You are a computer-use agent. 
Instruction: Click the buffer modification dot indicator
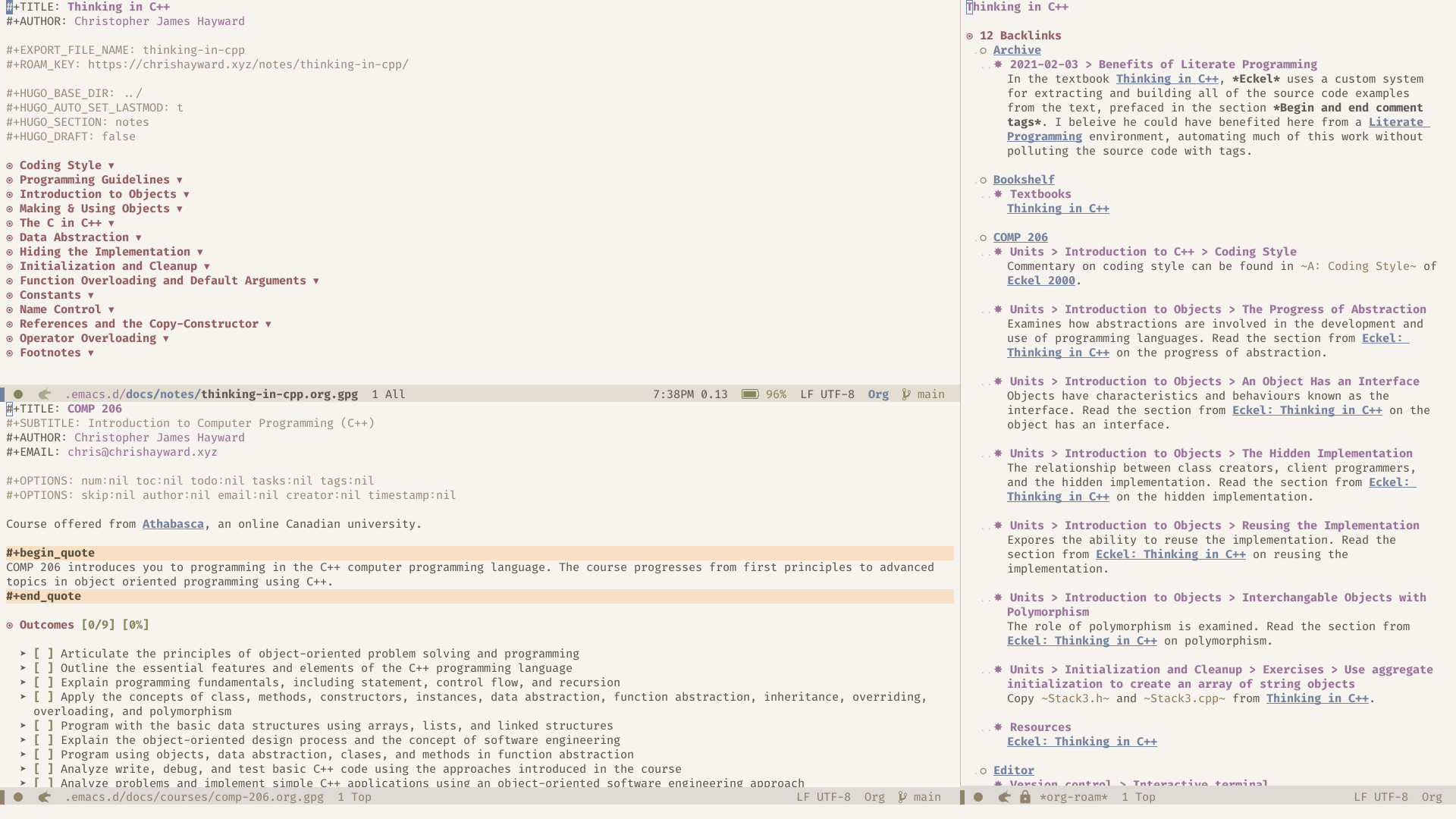pos(17,393)
